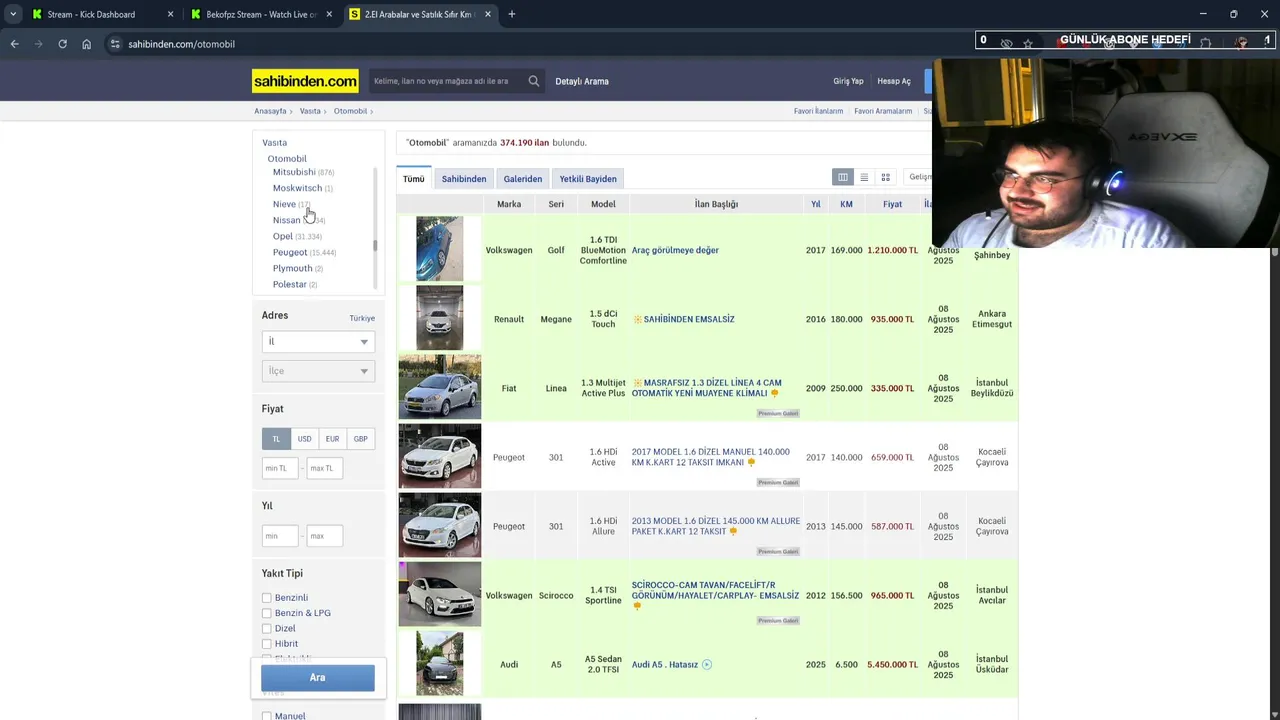Open Volkswagen Golf listing thumbnail

(x=440, y=249)
